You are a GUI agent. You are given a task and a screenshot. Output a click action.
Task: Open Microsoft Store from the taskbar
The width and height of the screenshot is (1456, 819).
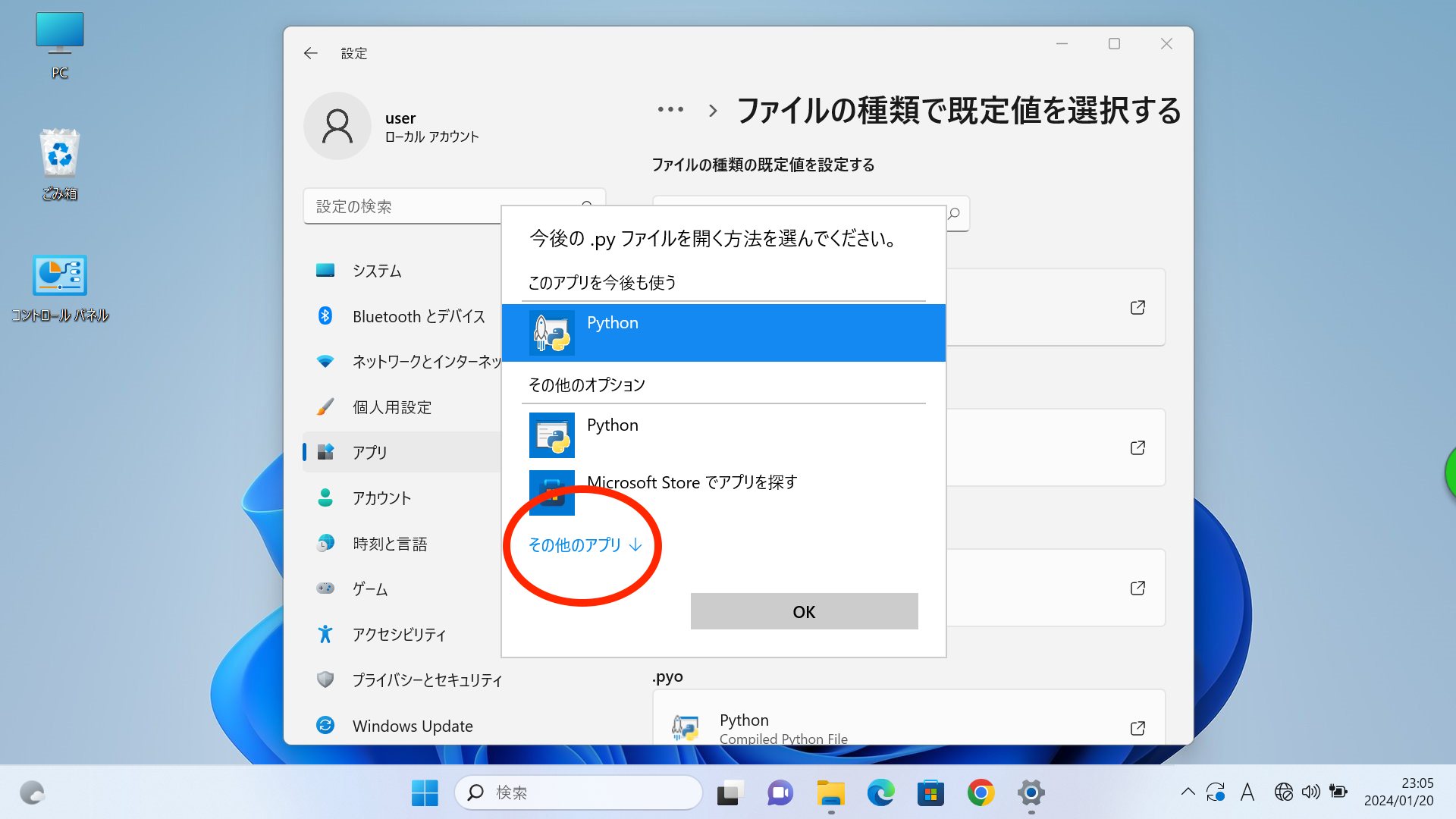click(x=930, y=792)
